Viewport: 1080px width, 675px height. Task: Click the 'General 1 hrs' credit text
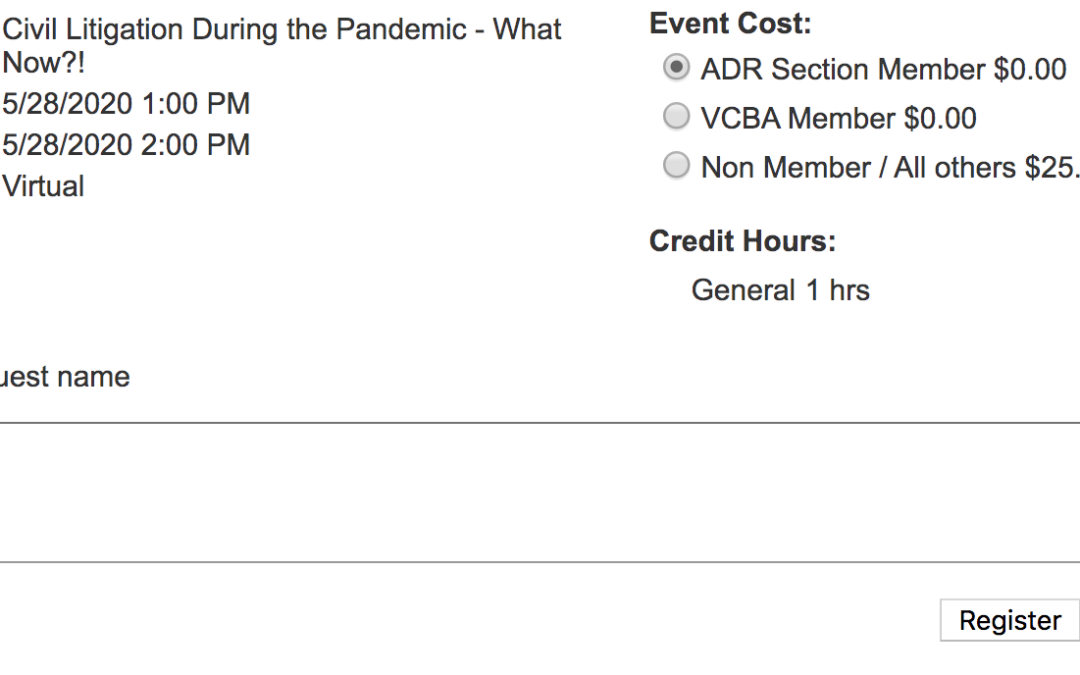[780, 290]
